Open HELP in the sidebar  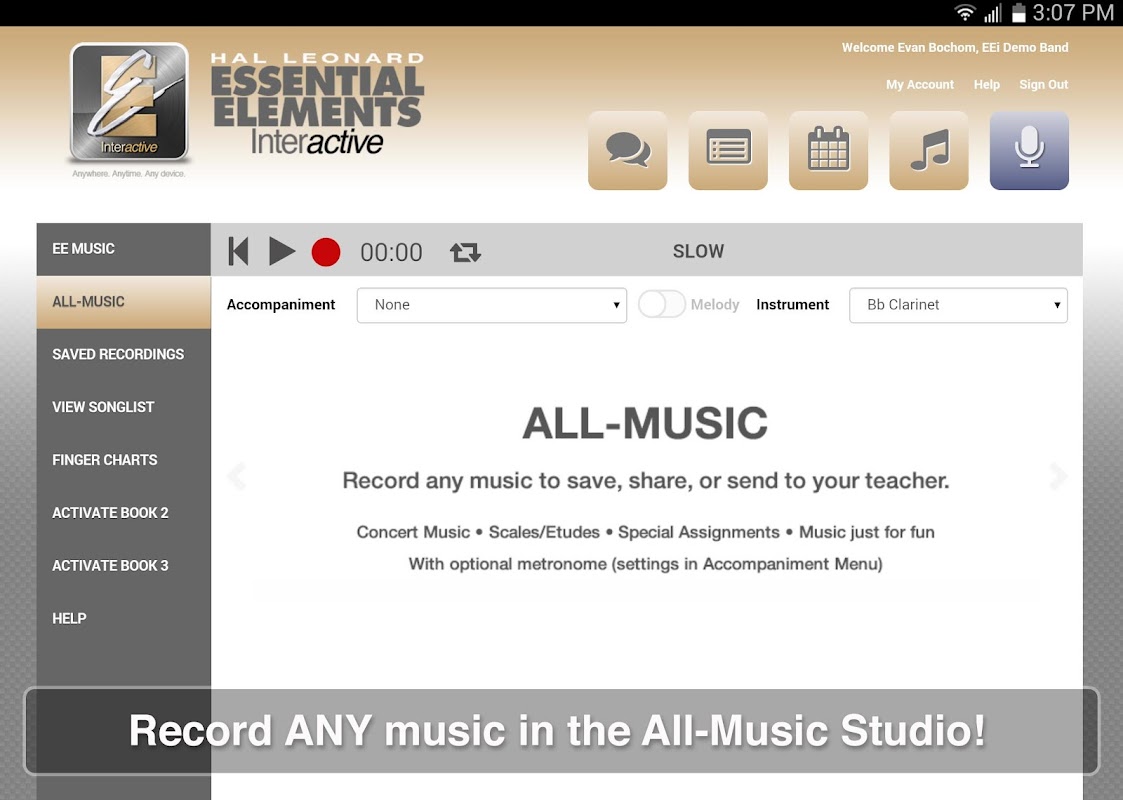pos(124,619)
